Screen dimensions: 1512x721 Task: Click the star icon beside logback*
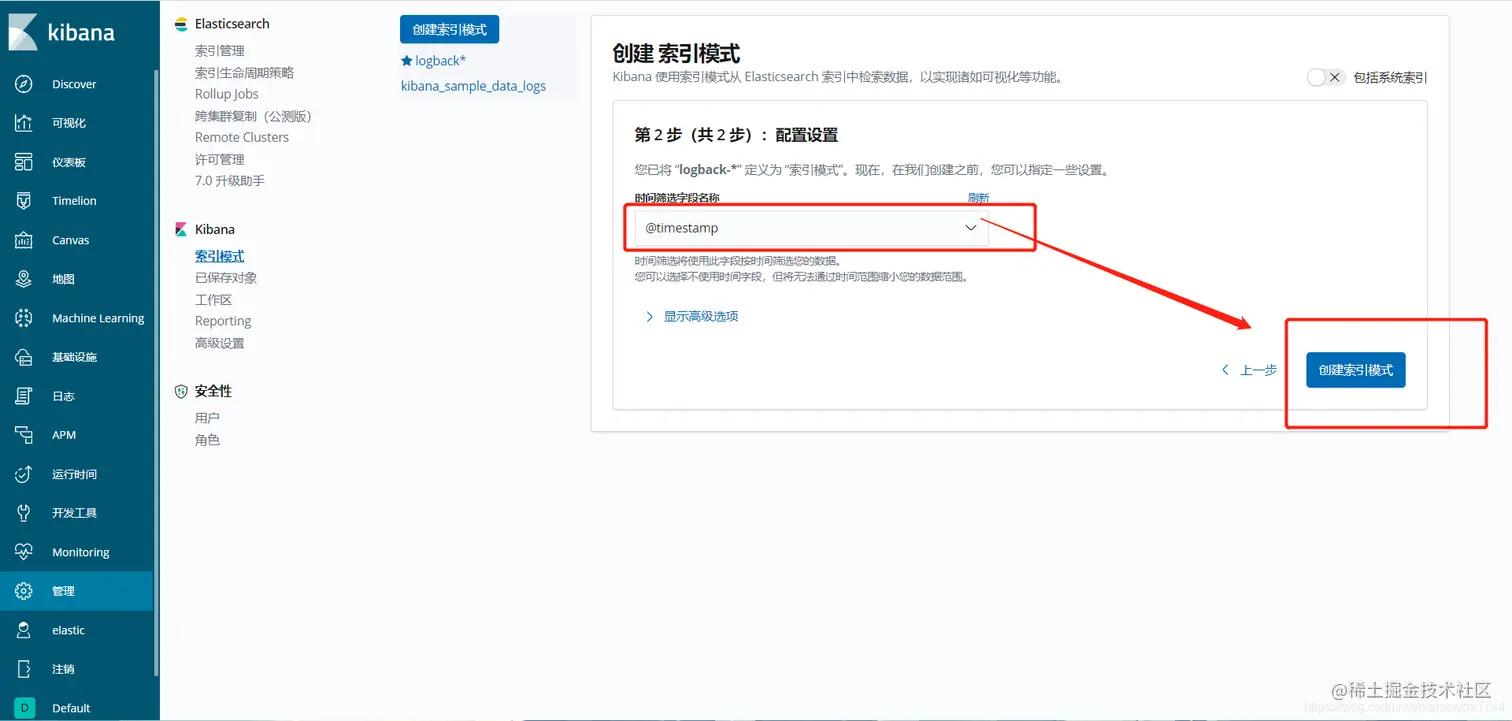point(407,61)
